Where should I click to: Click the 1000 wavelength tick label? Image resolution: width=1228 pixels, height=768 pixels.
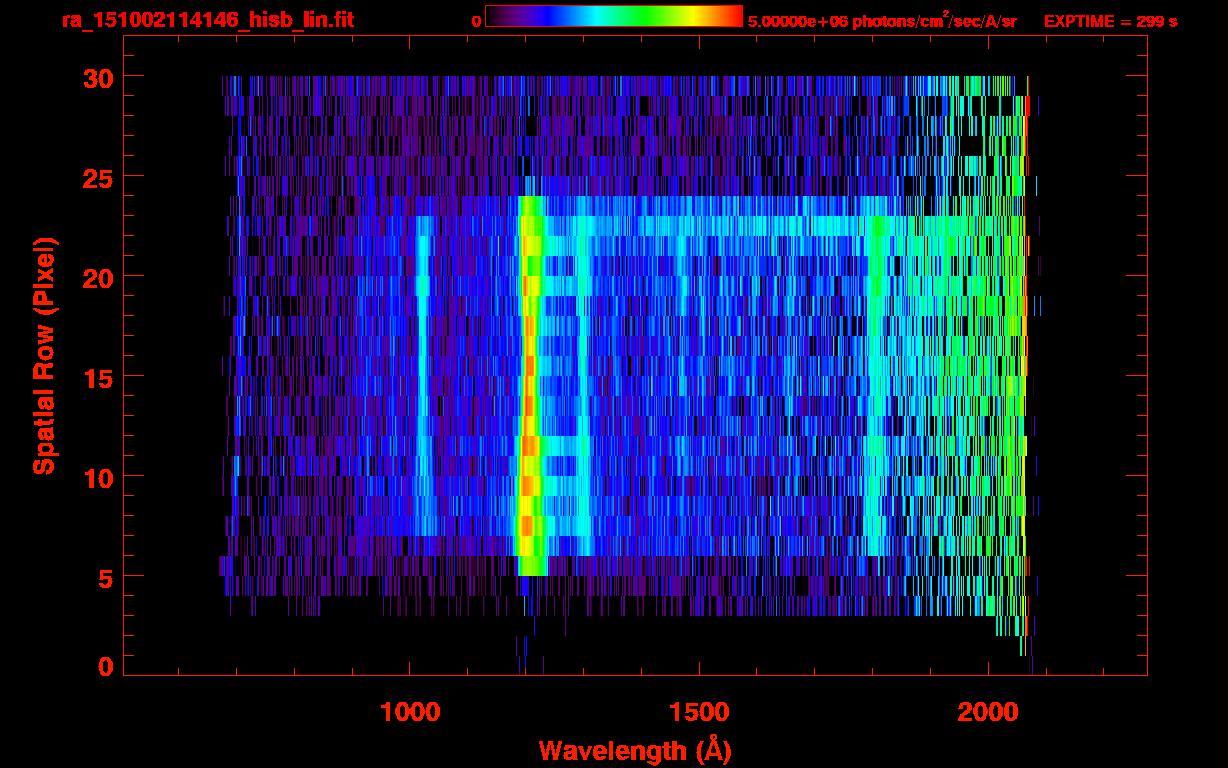(409, 712)
